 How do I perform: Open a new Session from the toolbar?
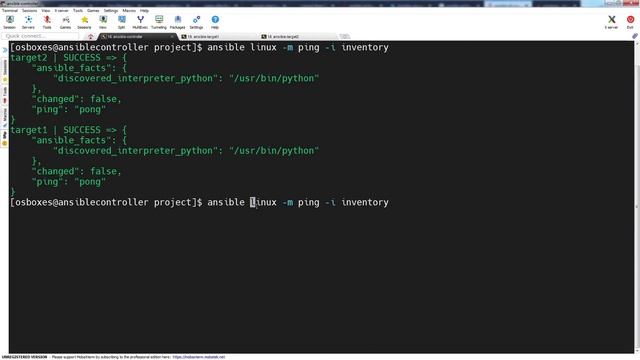[x=9, y=22]
